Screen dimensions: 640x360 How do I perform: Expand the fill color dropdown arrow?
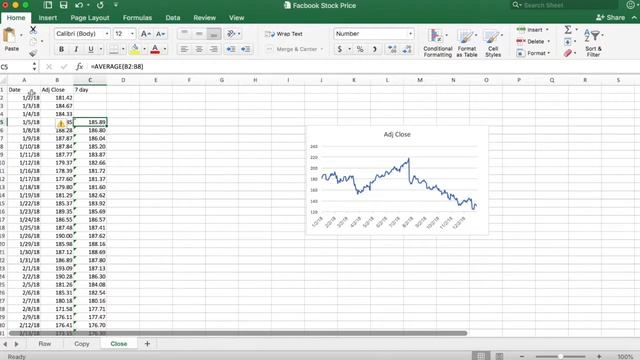pyautogui.click(x=144, y=49)
